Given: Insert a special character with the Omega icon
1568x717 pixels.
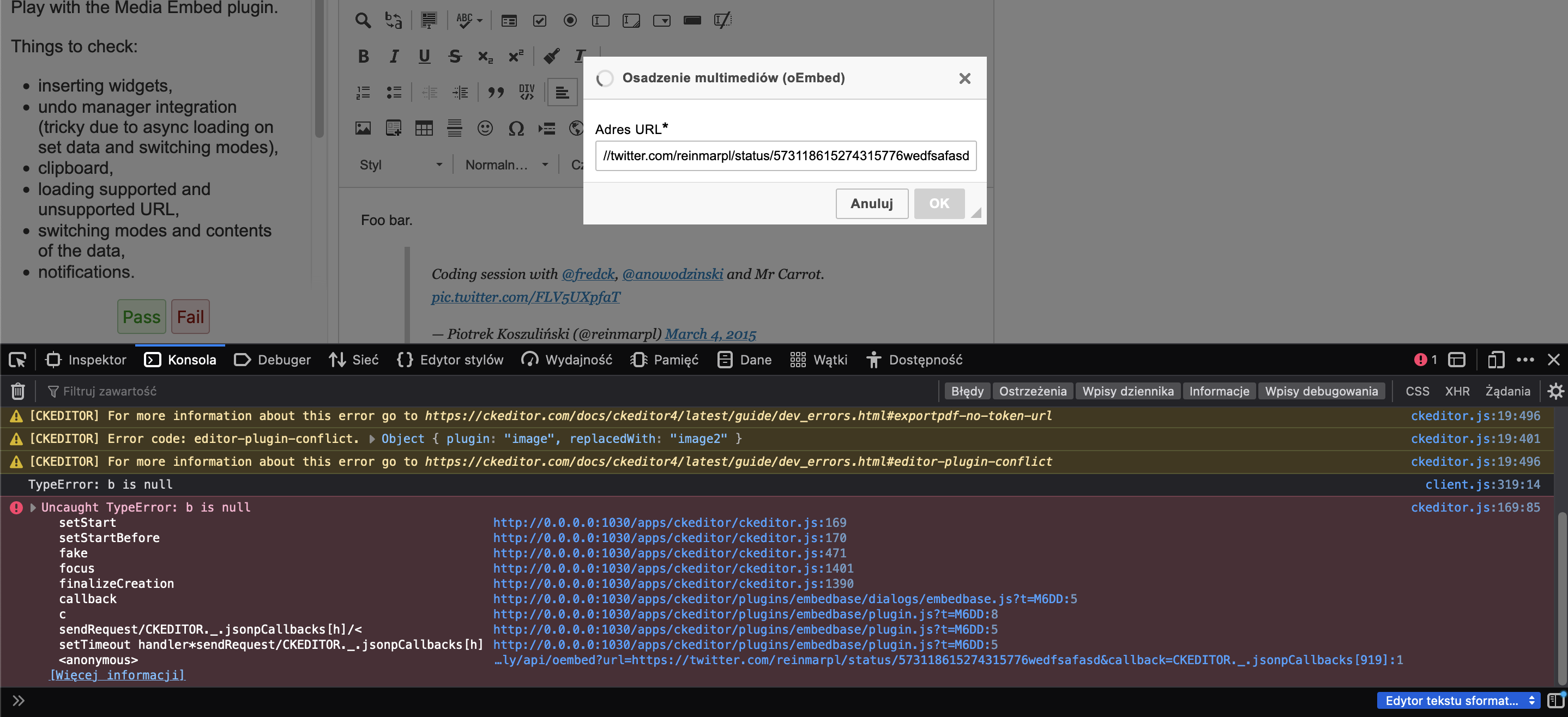Looking at the screenshot, I should pos(516,129).
